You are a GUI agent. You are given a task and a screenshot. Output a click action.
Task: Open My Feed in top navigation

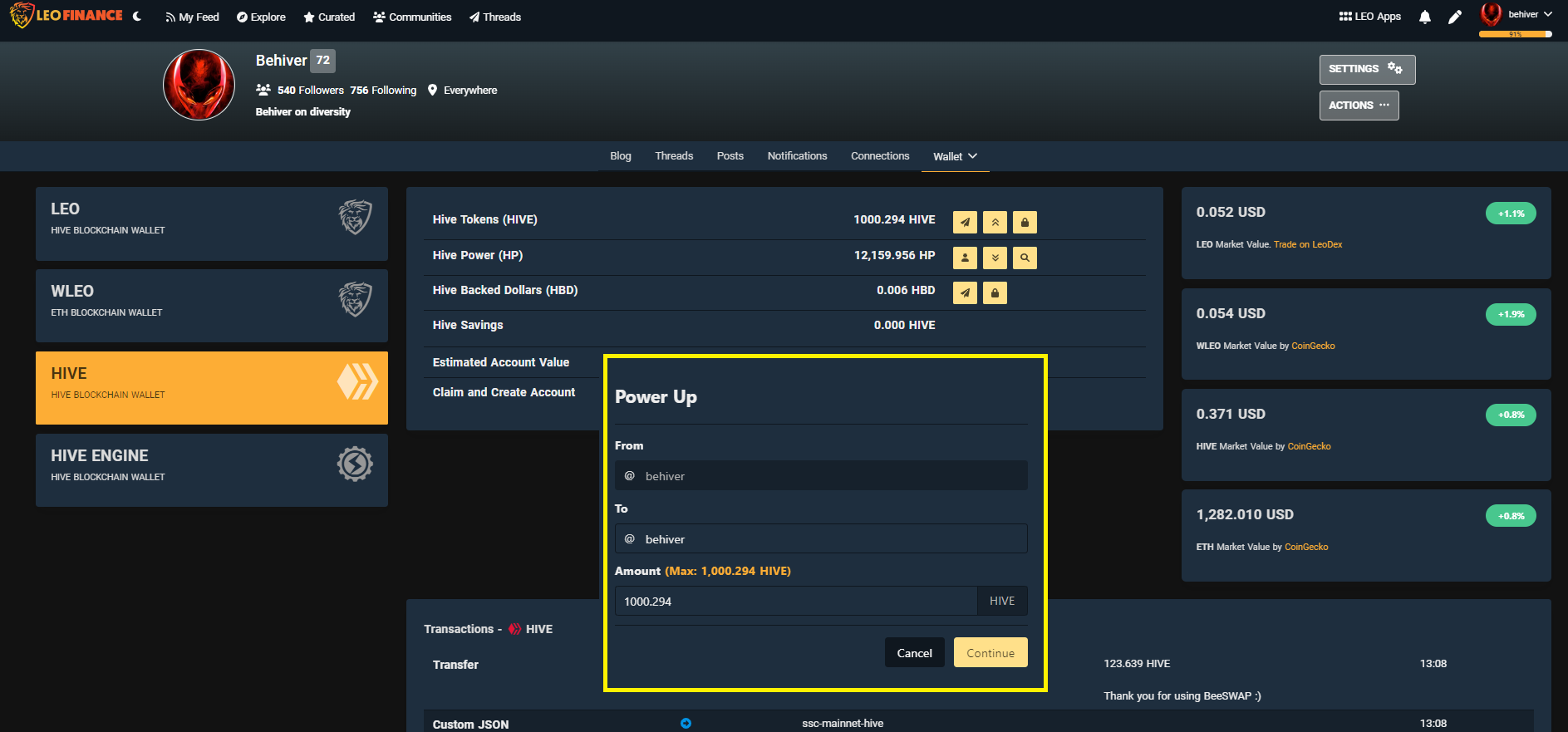[192, 17]
